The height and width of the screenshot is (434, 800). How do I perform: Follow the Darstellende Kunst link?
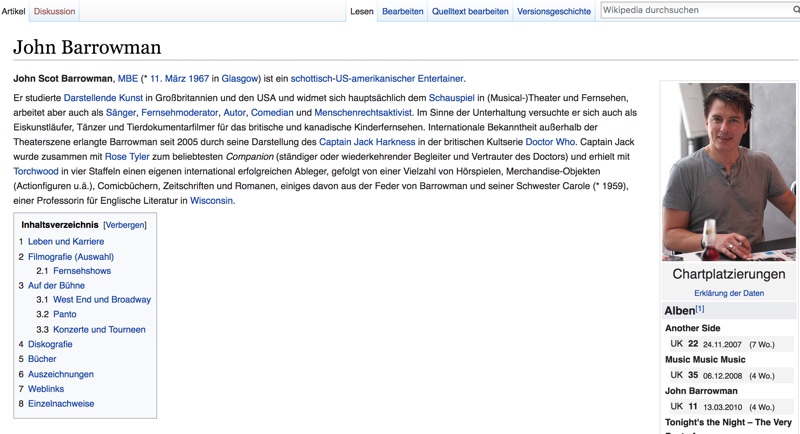click(103, 98)
